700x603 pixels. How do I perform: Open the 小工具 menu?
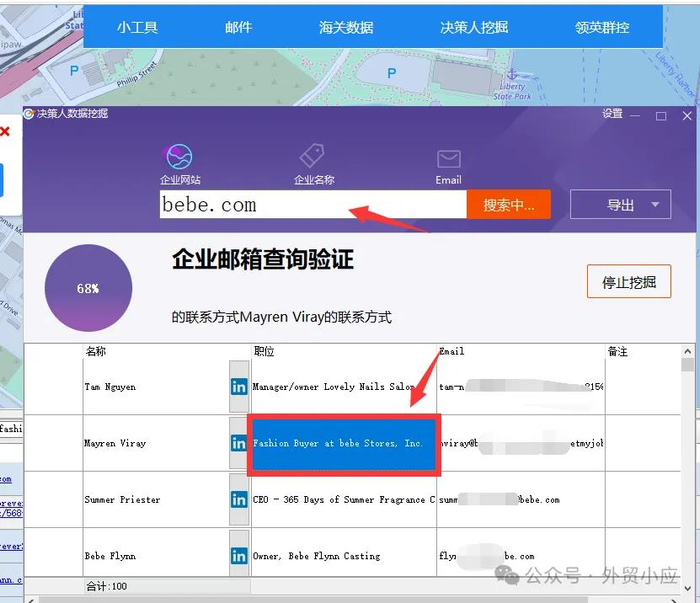[x=137, y=28]
